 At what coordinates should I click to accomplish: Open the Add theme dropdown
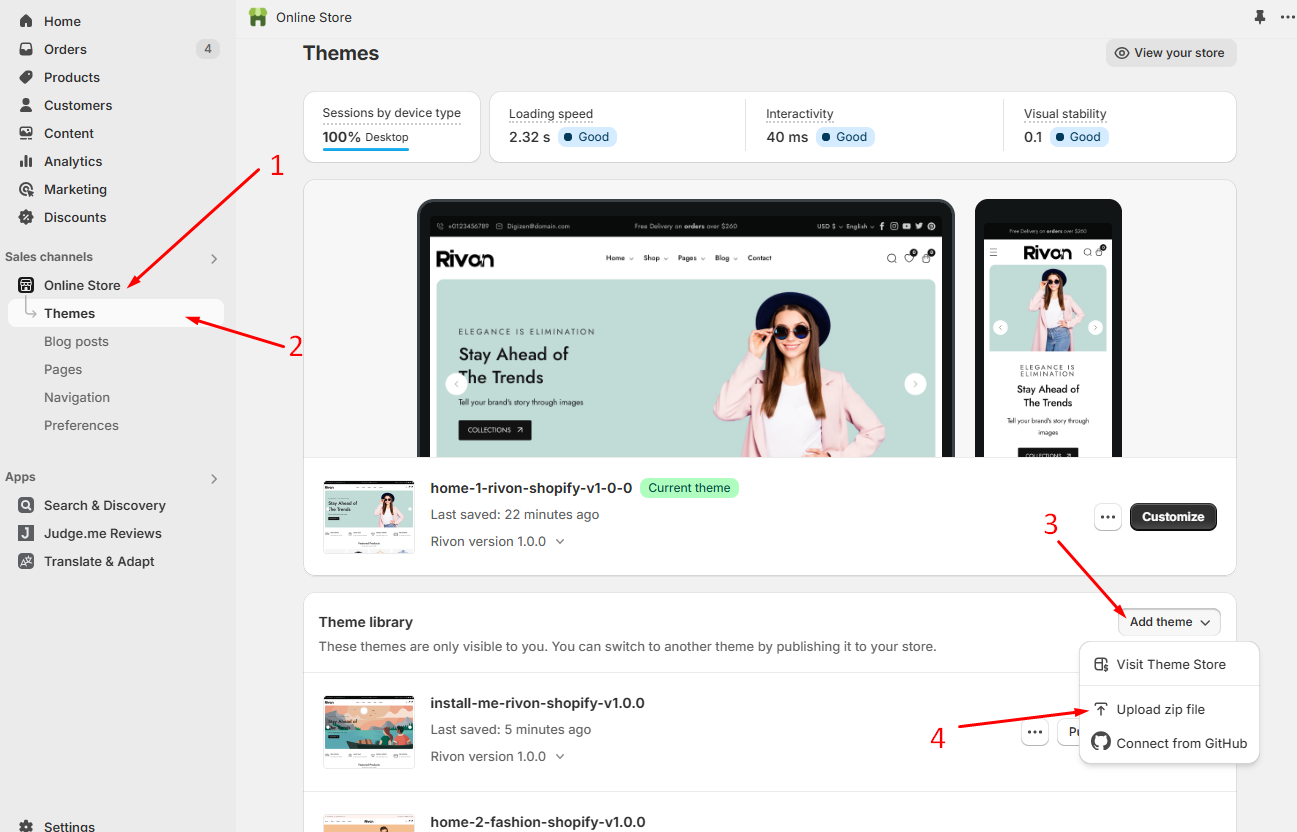[1169, 622]
